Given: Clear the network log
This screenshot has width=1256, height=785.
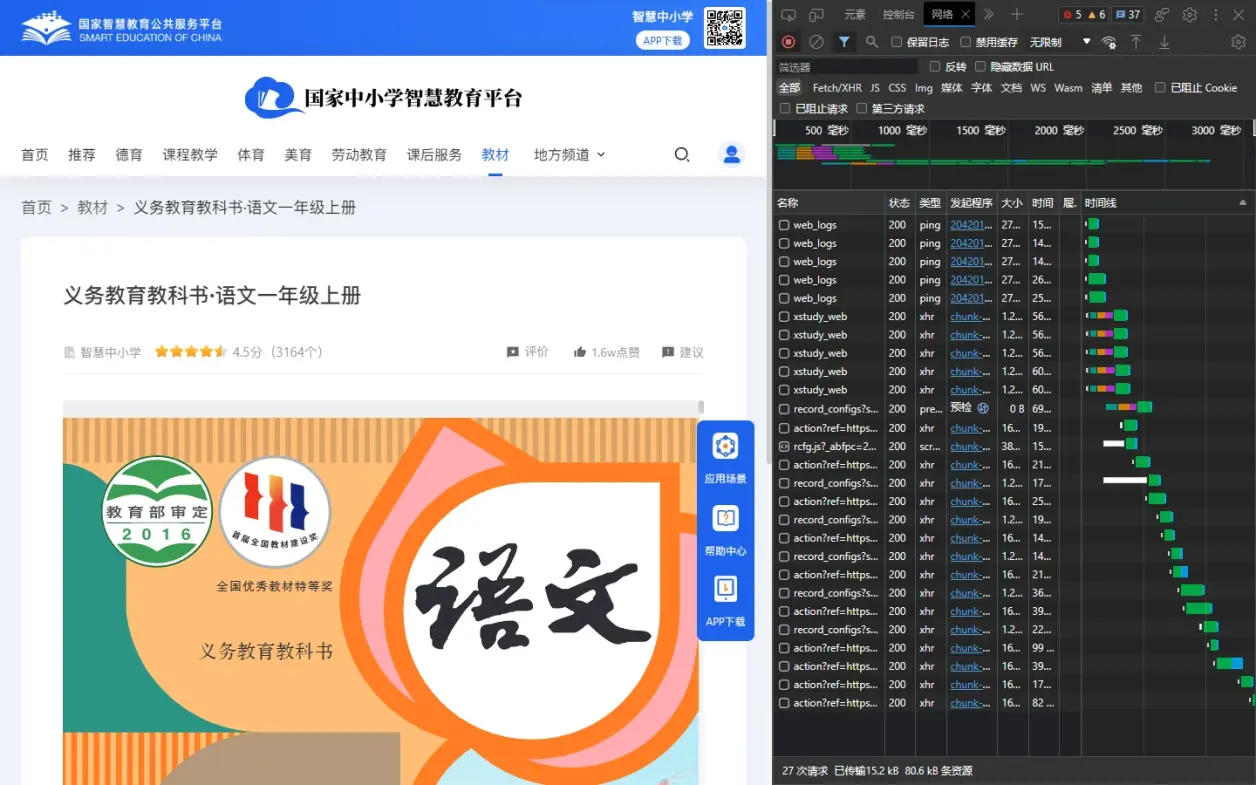Looking at the screenshot, I should pos(816,42).
